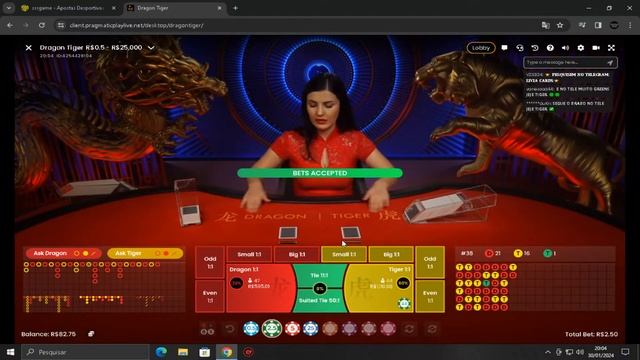This screenshot has width=640, height=360.
Task: Click the icon beside Balance amount
Action: click(91, 334)
